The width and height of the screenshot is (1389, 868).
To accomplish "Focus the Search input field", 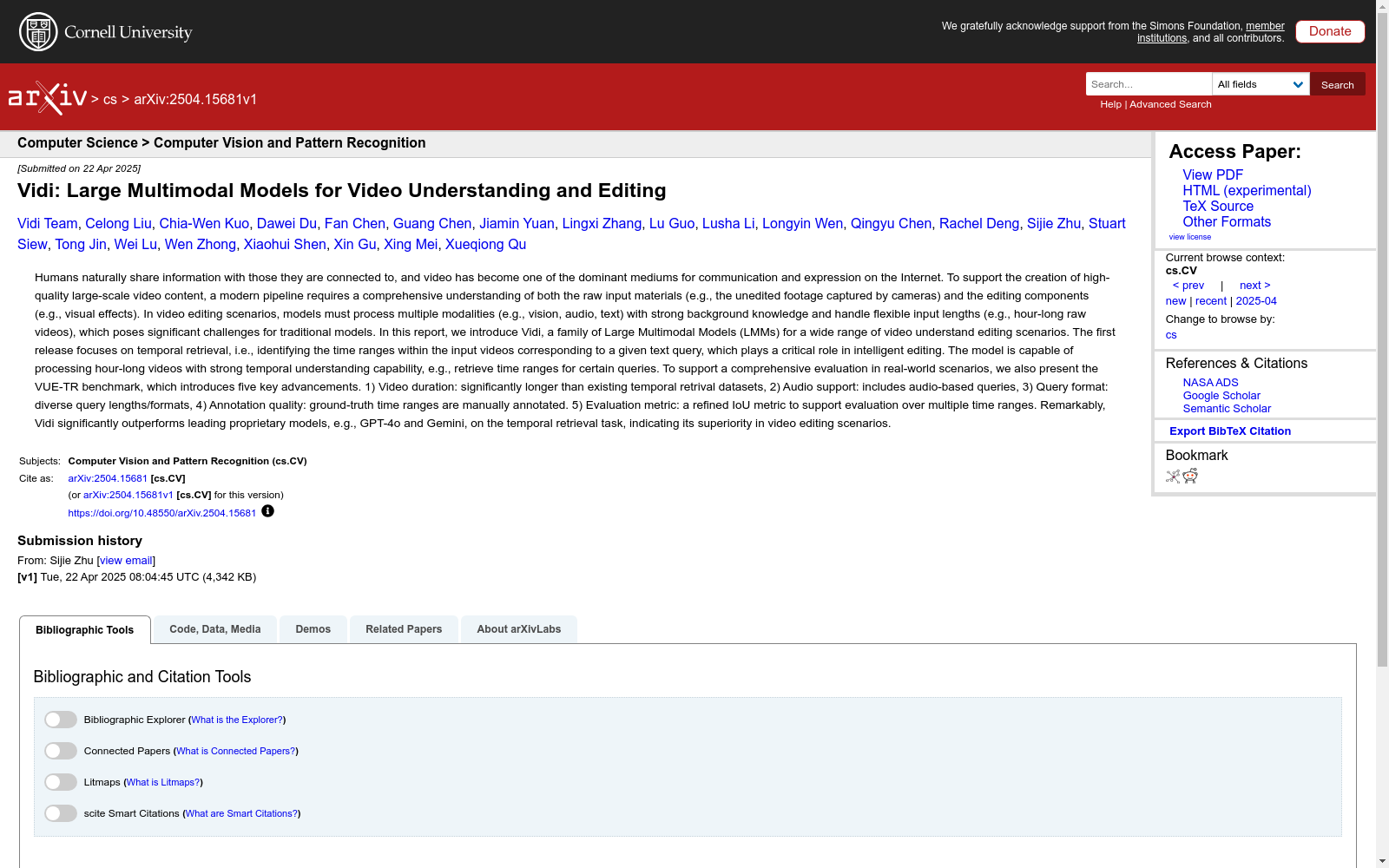I will (x=1149, y=84).
